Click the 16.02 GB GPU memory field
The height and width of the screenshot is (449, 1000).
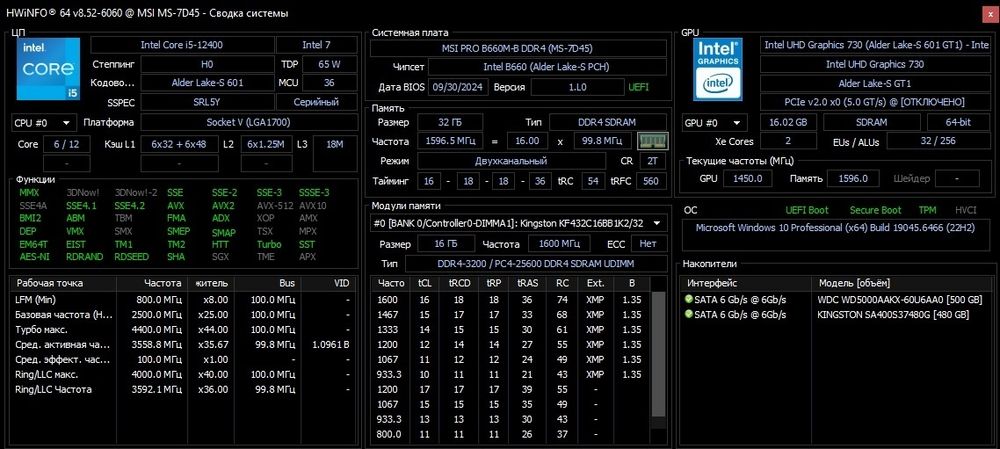click(789, 122)
